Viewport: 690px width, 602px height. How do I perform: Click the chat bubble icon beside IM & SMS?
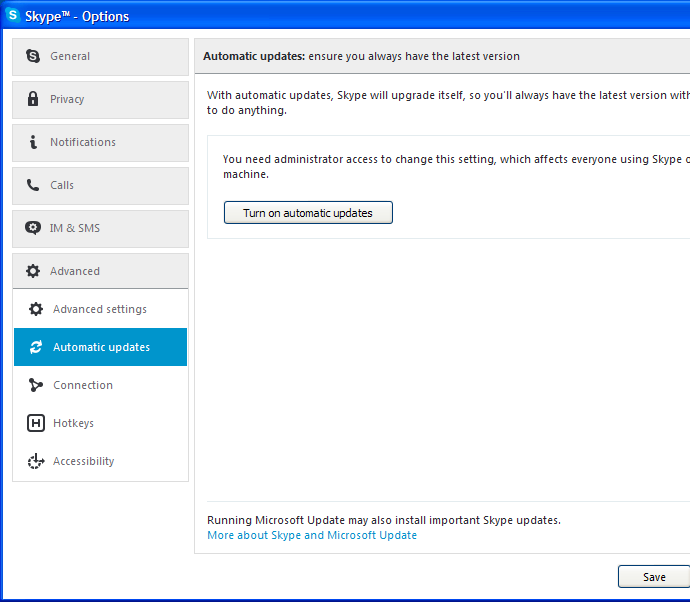33,228
